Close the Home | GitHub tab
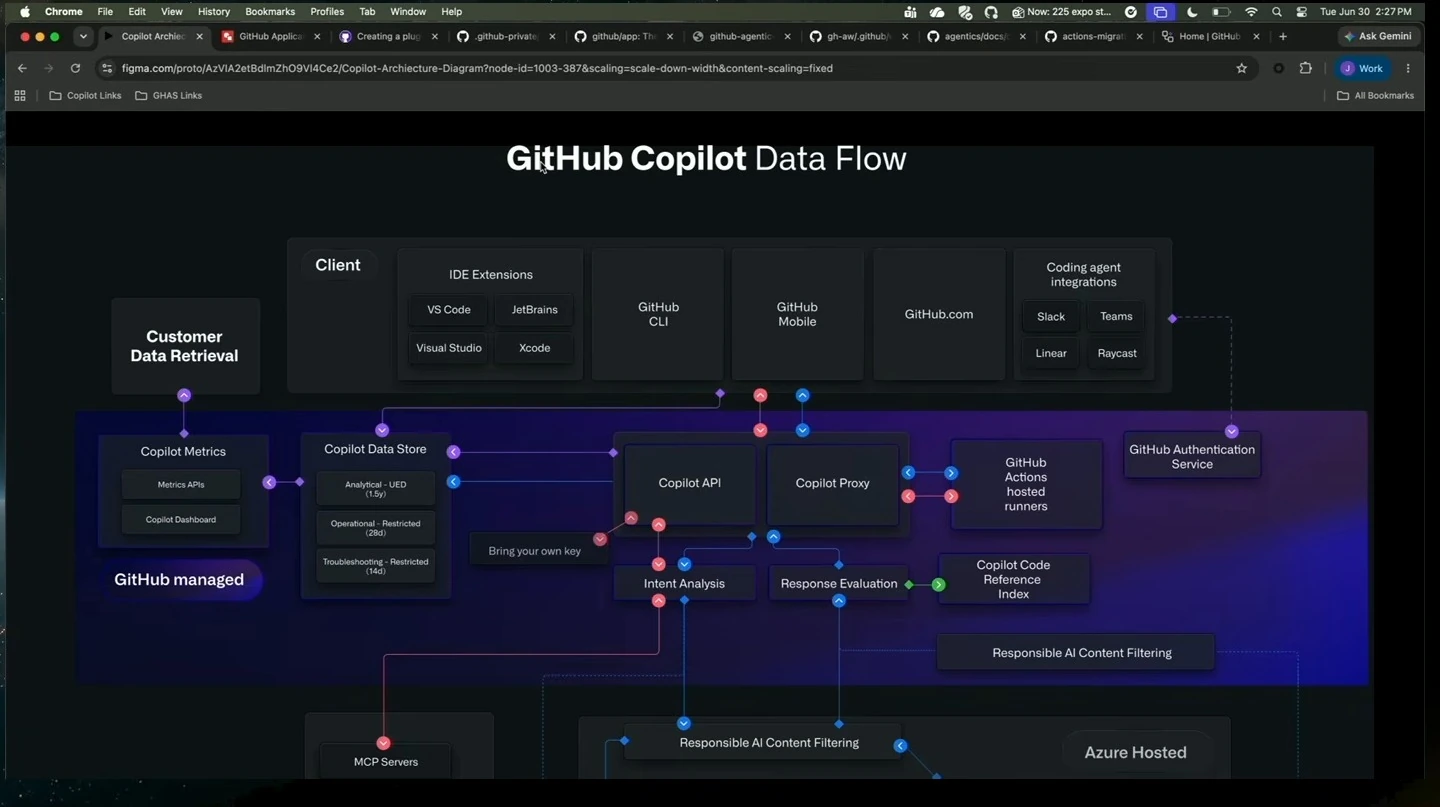This screenshot has height=807, width=1440. [1256, 36]
